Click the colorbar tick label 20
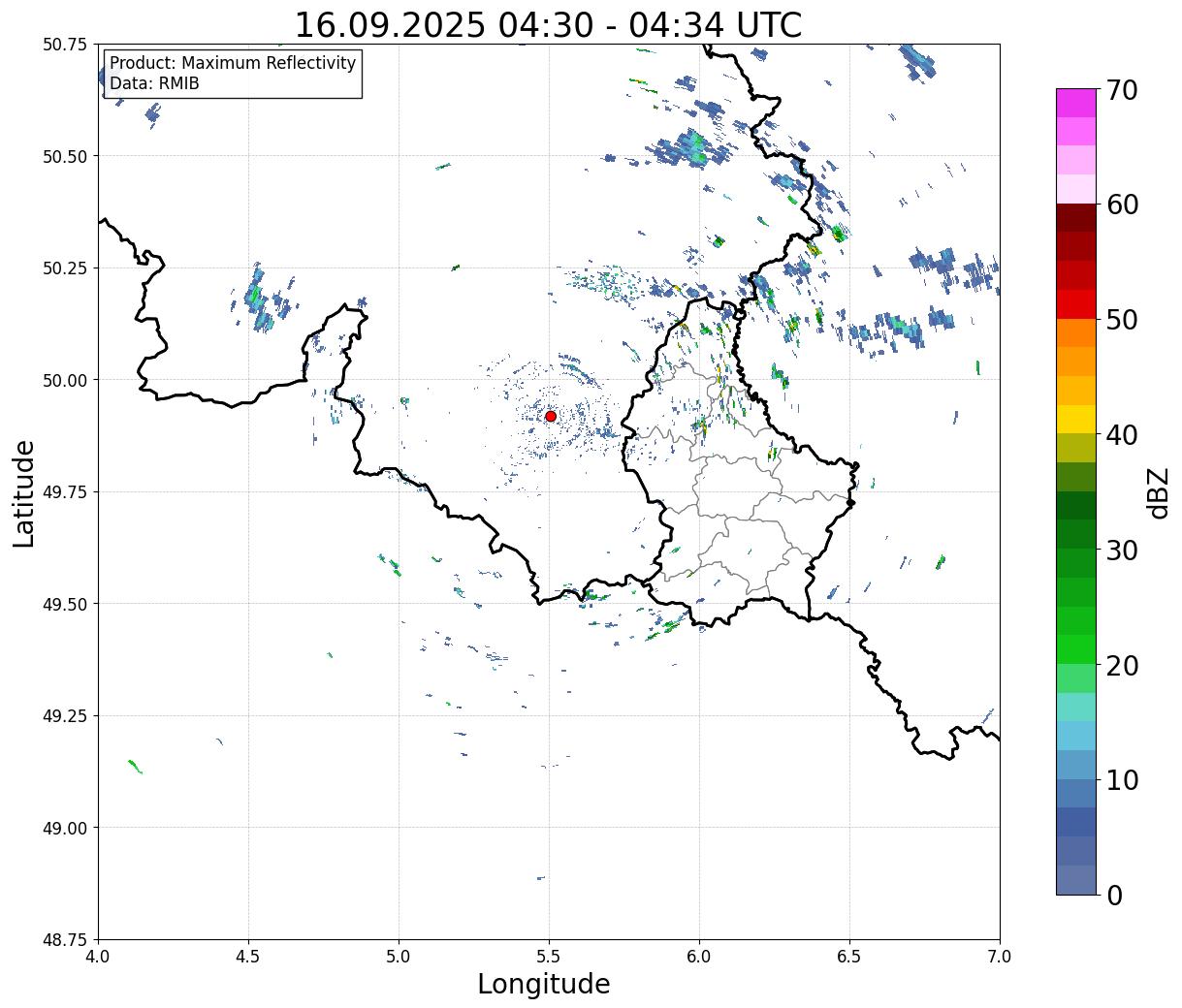Image resolution: width=1182 pixels, height=1008 pixels. pyautogui.click(x=1121, y=666)
